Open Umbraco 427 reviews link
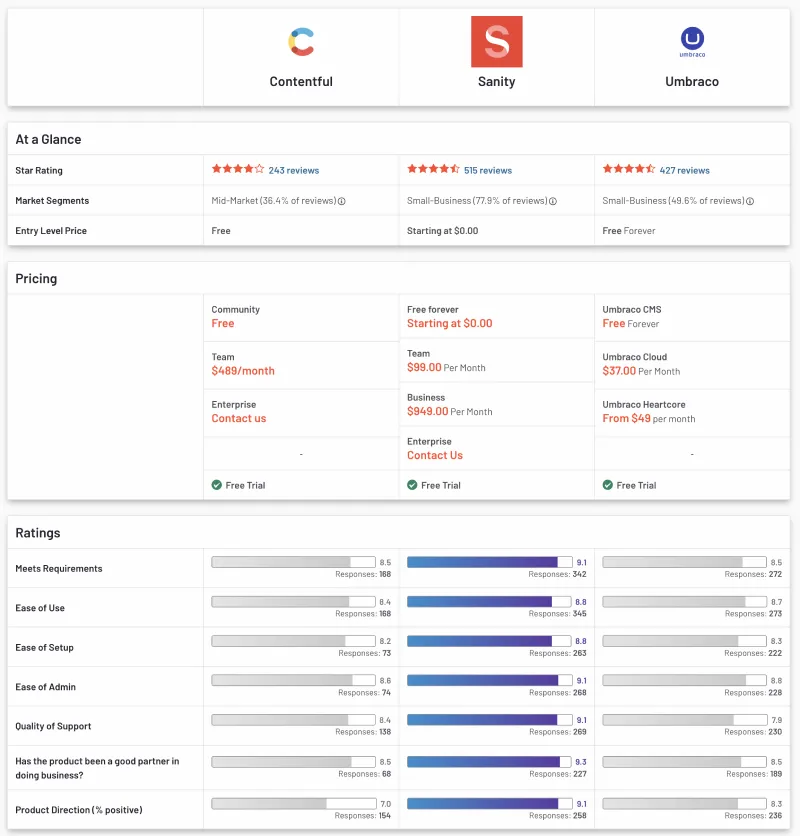Viewport: 800px width, 836px height. pyautogui.click(x=685, y=171)
